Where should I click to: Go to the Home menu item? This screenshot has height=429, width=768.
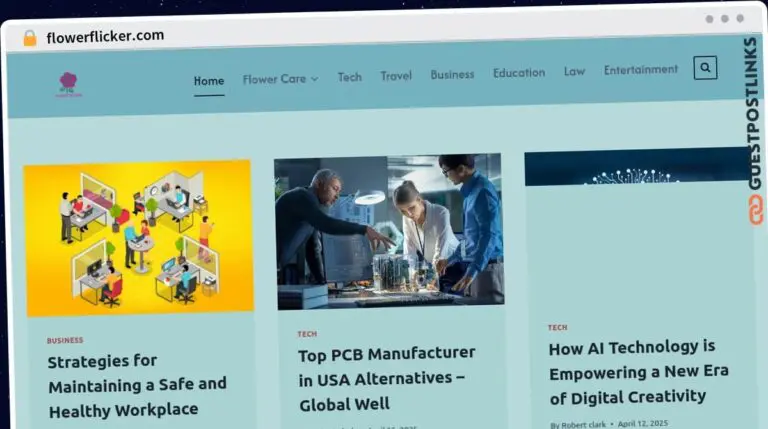point(209,81)
